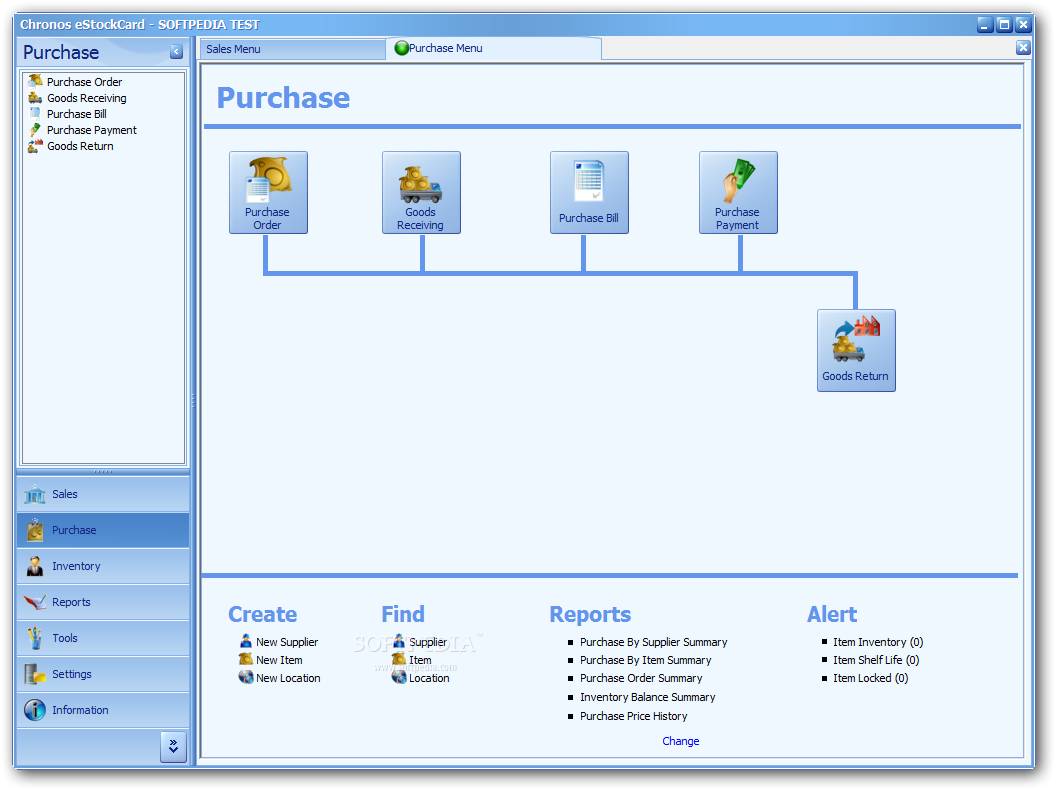The height and width of the screenshot is (790, 1056).
Task: Click the green status icon on Purchase Menu tab
Action: (401, 48)
